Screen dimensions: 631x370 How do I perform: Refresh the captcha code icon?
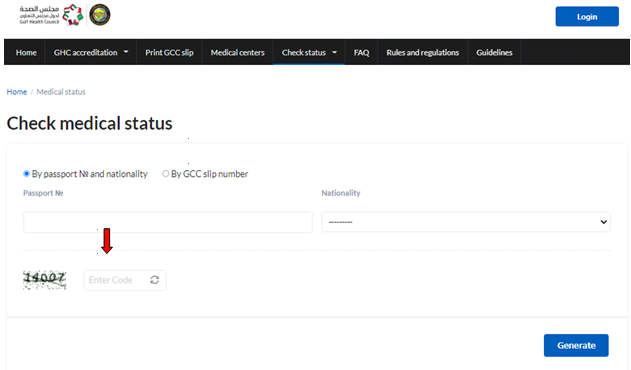click(155, 280)
